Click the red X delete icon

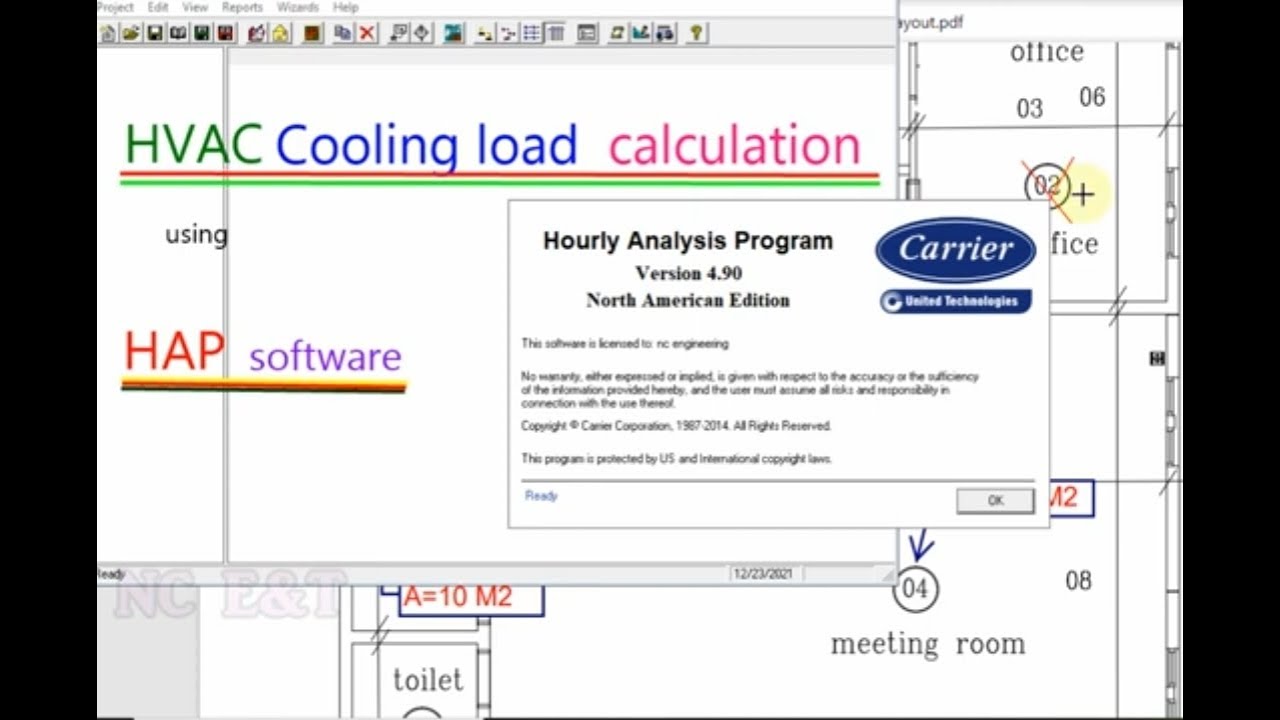click(367, 33)
